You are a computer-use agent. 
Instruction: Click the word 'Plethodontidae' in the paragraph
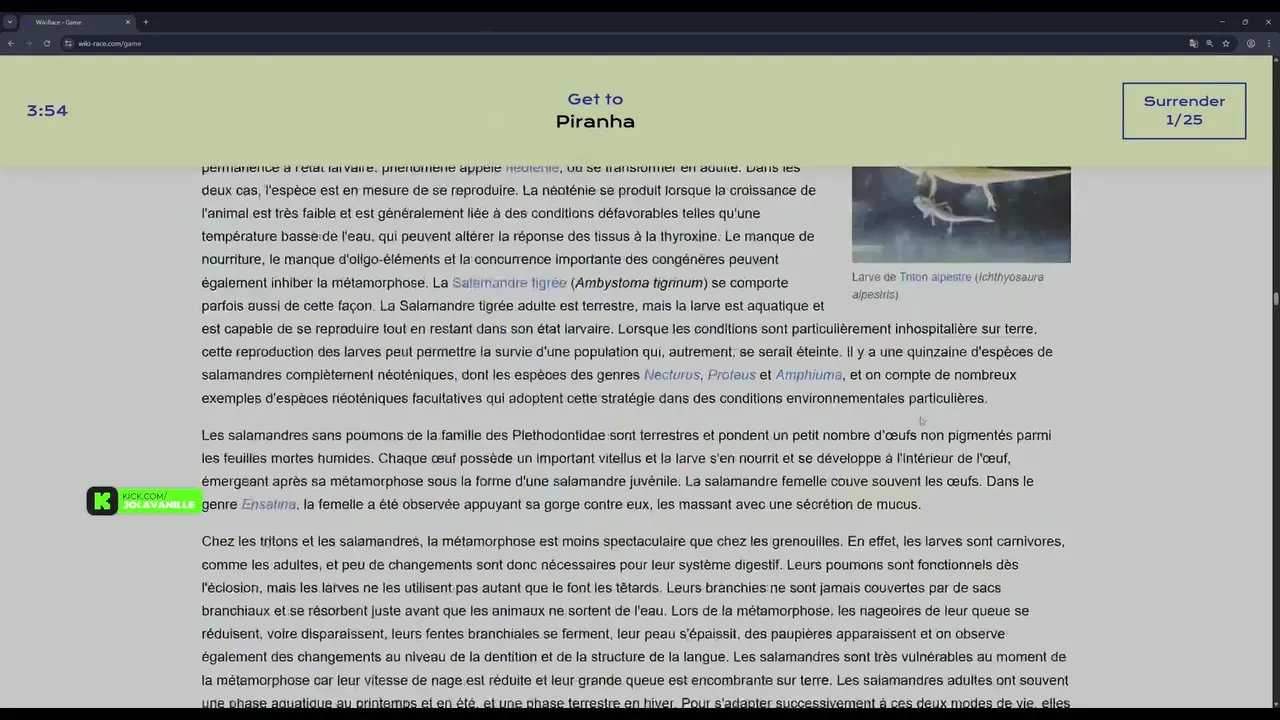pyautogui.click(x=560, y=435)
